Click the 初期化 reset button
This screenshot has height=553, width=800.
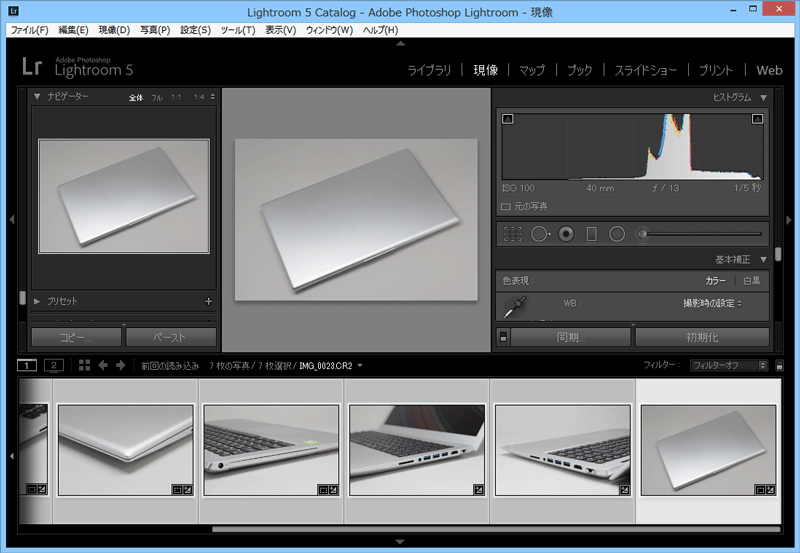pos(702,337)
